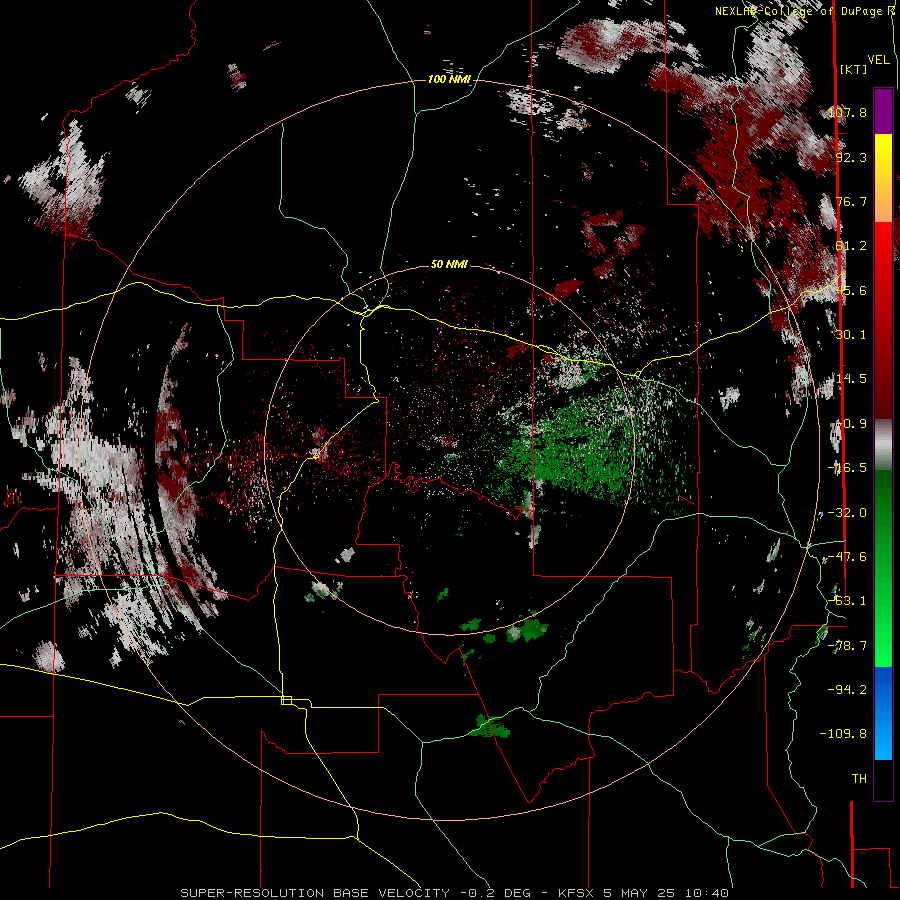The width and height of the screenshot is (900, 900).
Task: Select the 92.3 value on velocity scale
Action: [851, 157]
